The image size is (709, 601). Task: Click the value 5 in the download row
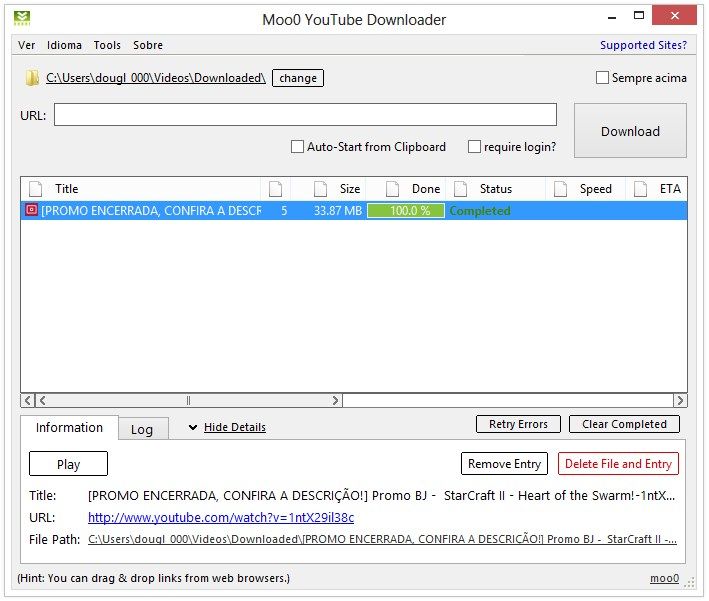pos(284,210)
